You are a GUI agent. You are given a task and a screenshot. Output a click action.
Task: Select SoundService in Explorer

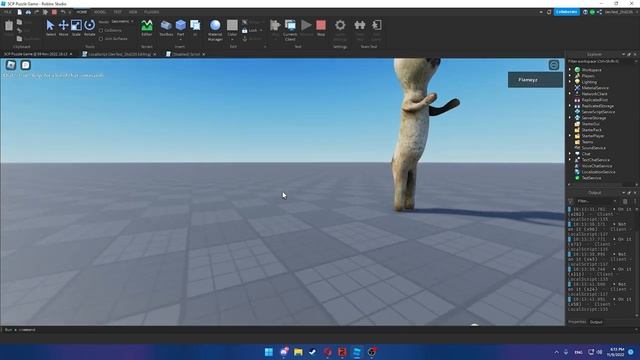pos(593,148)
